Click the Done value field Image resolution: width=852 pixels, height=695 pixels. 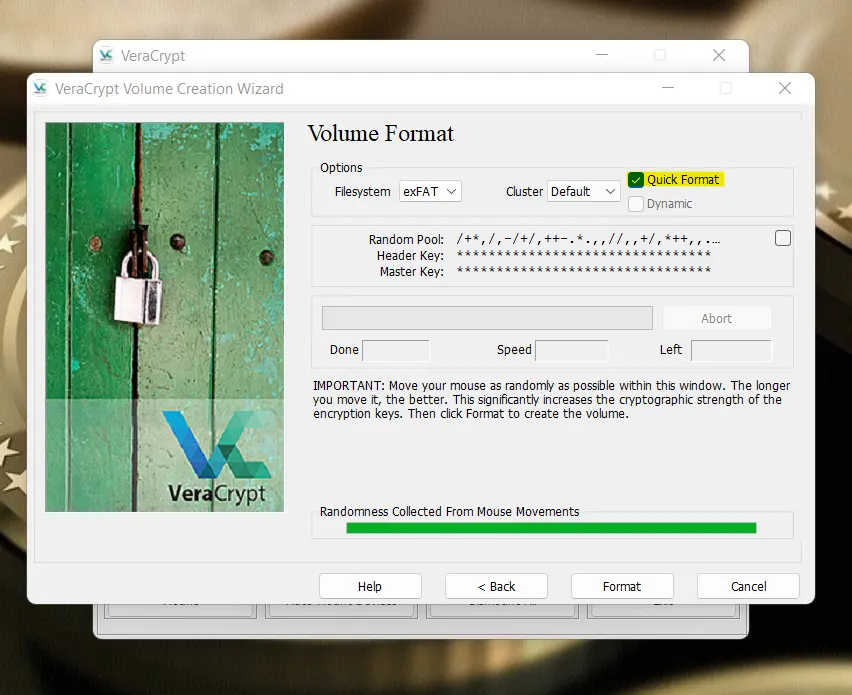point(396,350)
